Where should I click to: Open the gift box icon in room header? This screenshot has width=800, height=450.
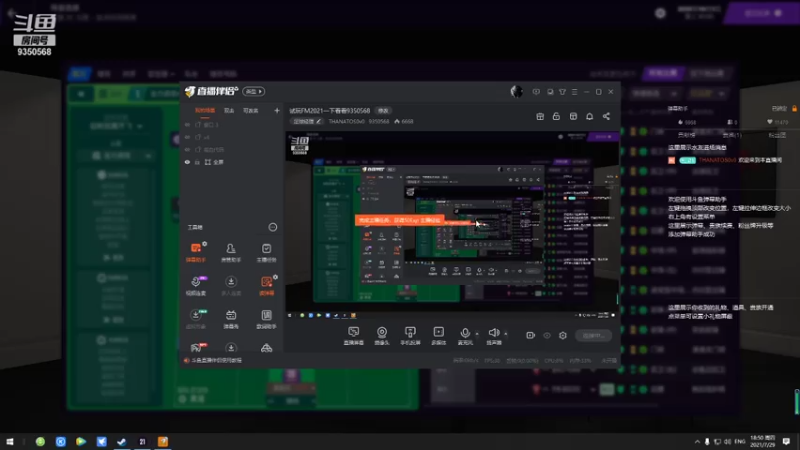pyautogui.click(x=540, y=116)
